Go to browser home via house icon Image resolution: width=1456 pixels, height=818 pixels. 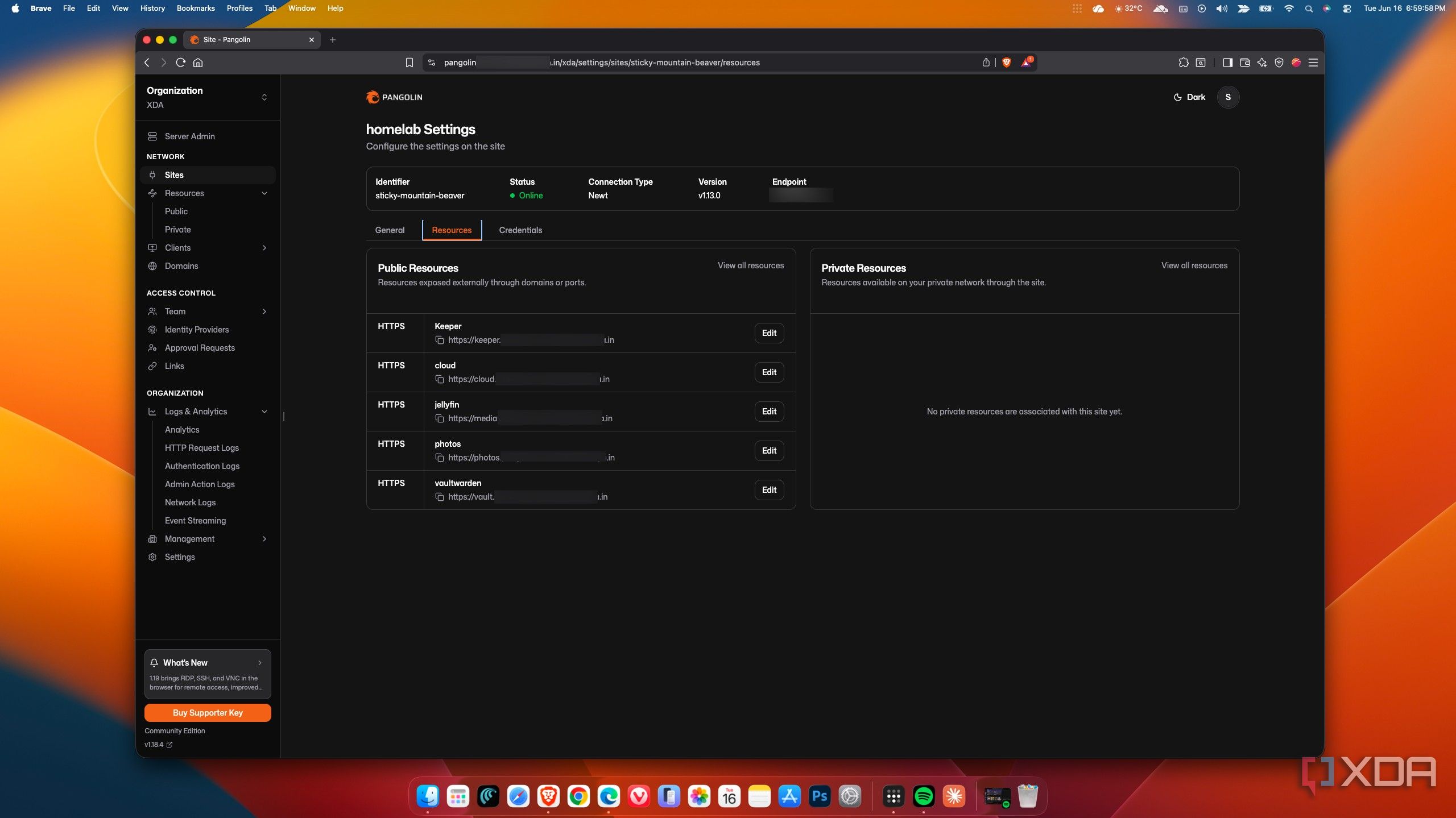(198, 63)
